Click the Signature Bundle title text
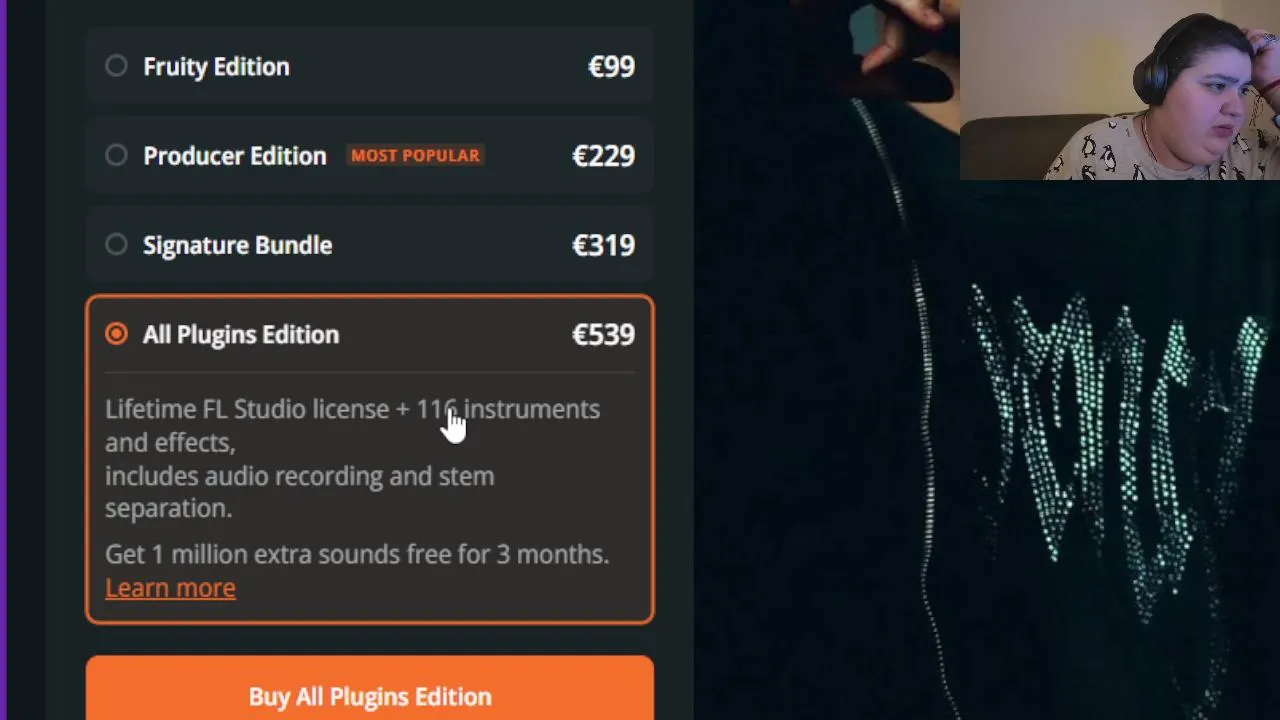Screen dimensions: 1280x720 [x=237, y=245]
